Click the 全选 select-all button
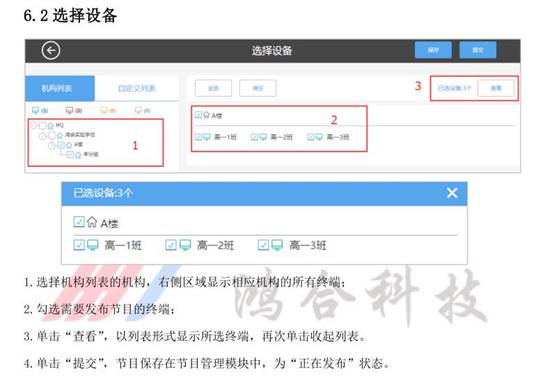 pos(213,88)
